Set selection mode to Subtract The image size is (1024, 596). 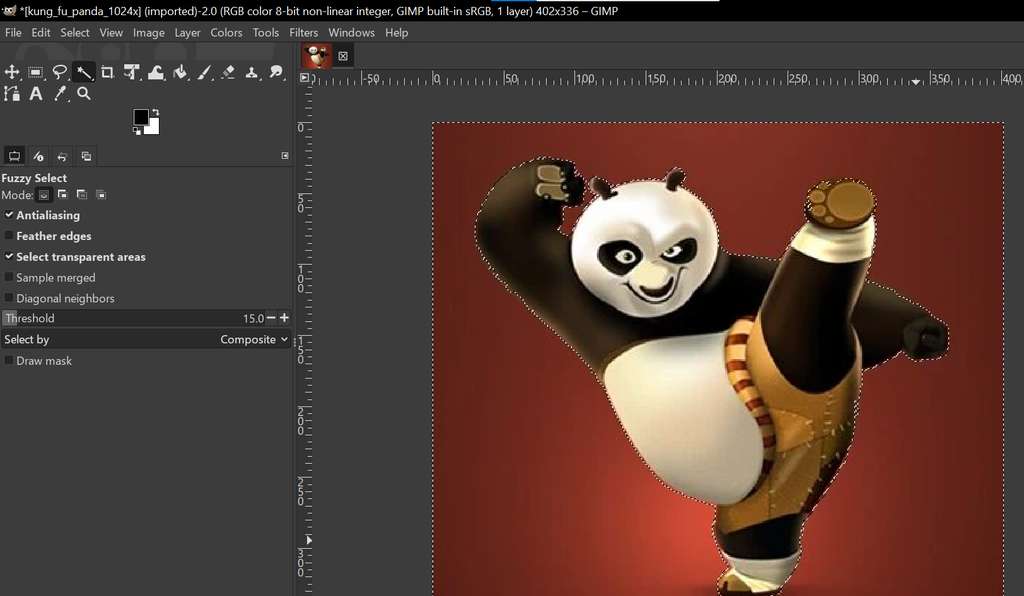[x=82, y=195]
